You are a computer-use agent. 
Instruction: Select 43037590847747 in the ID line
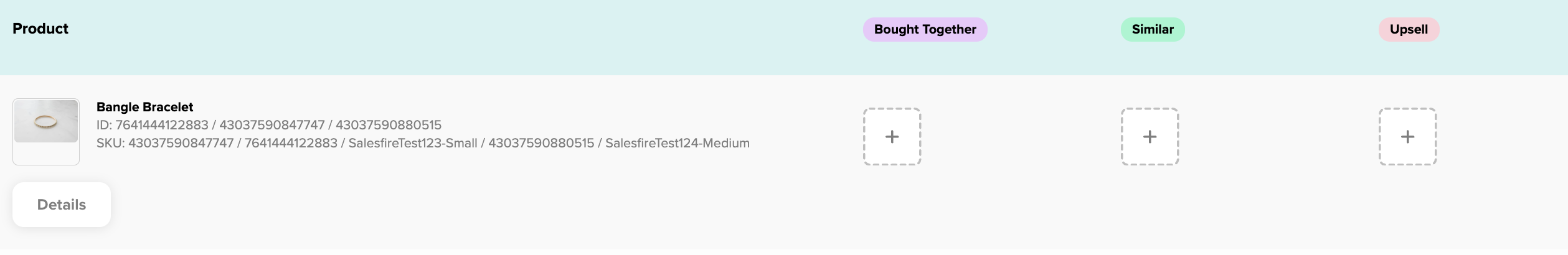[272, 125]
